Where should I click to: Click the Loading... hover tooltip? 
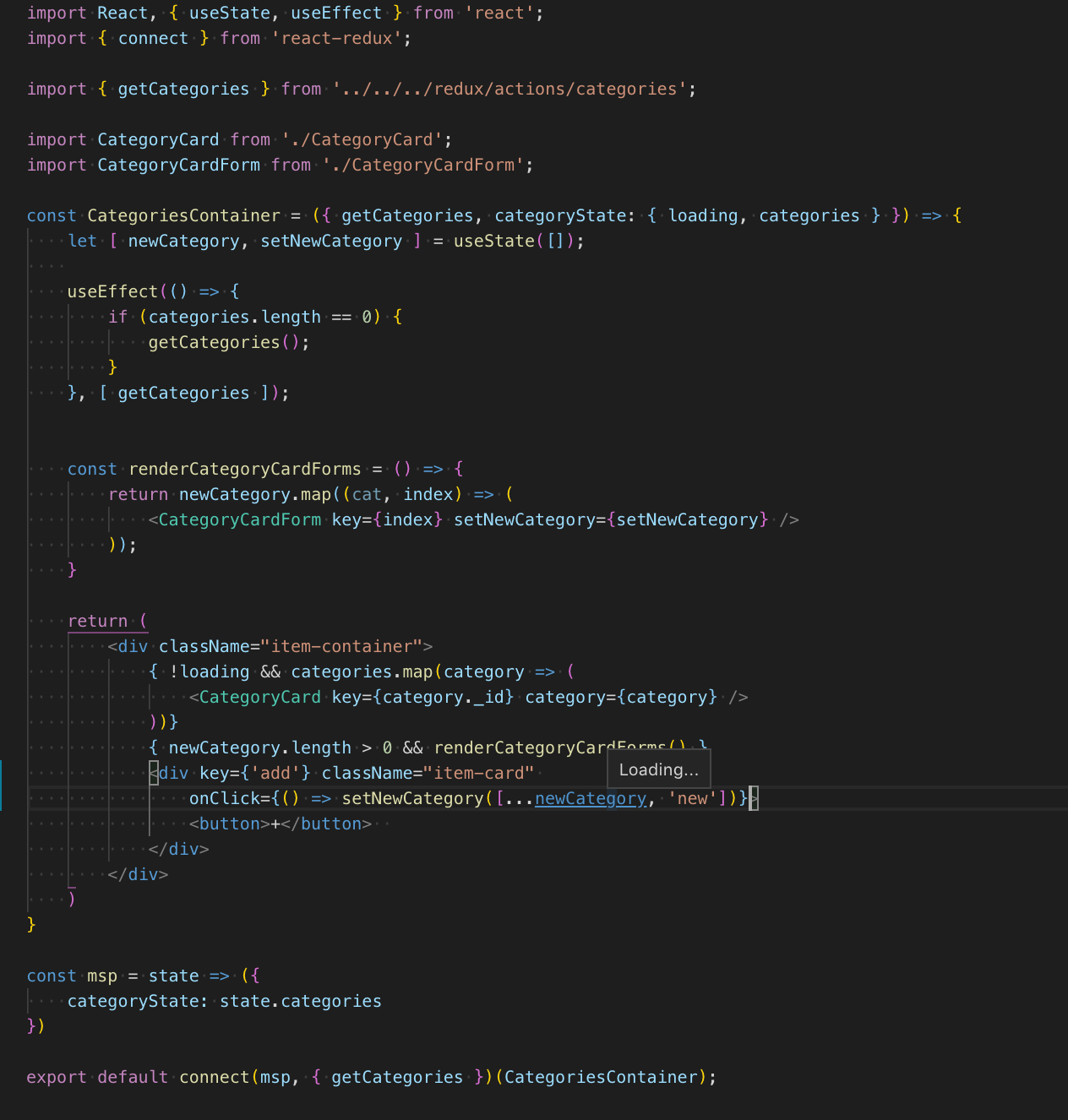(658, 769)
